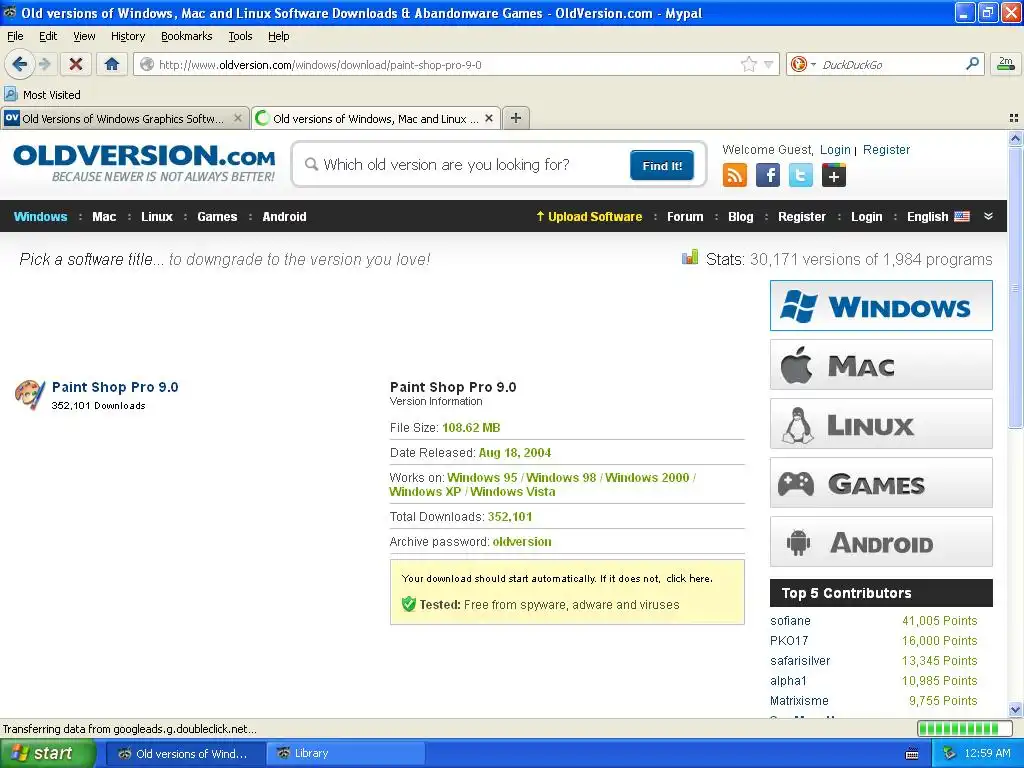
Task: Open Most Visited bookmarks folder
Action: tap(42, 95)
